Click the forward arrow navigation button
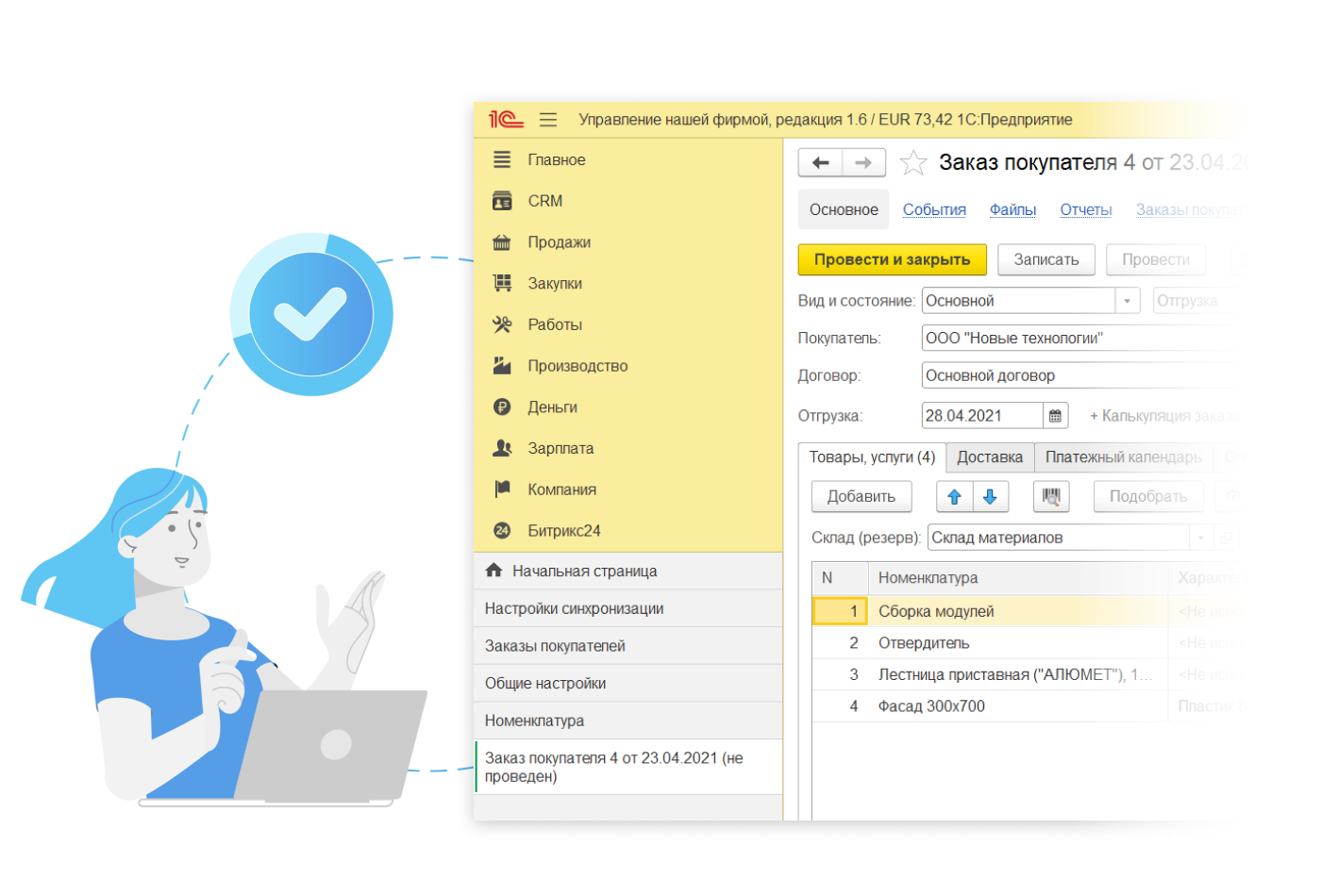The image size is (1321, 896). 863,163
